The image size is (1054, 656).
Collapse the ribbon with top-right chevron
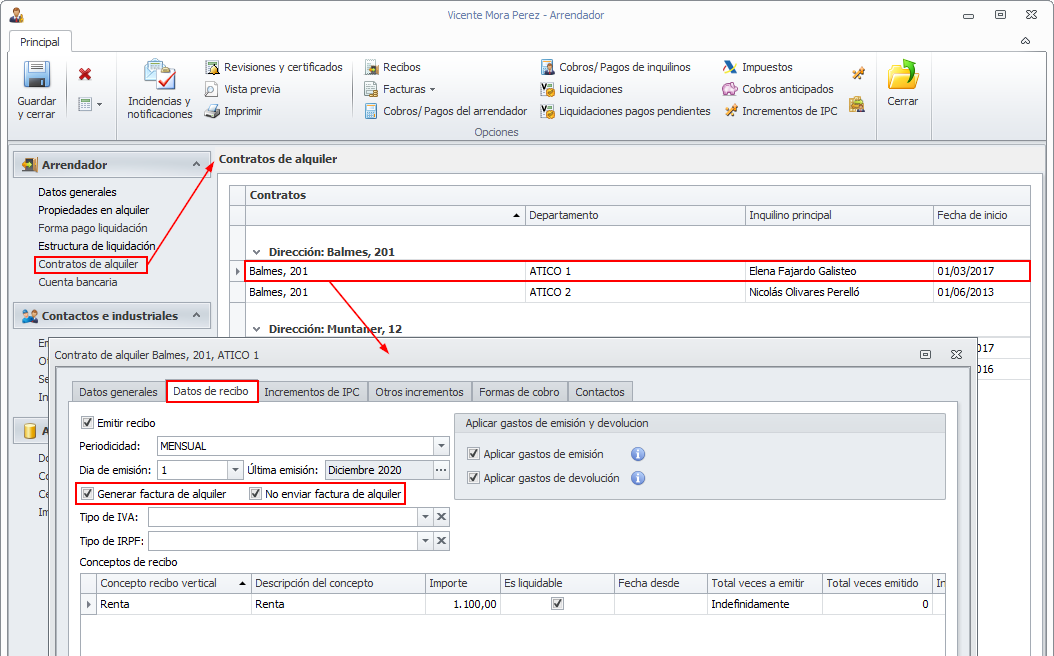click(x=1025, y=41)
